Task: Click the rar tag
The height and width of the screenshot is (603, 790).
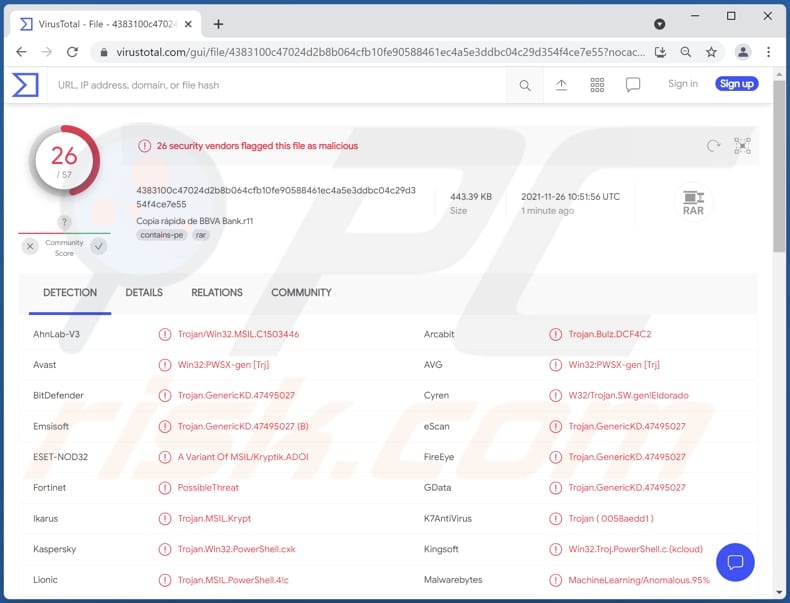Action: coord(201,235)
